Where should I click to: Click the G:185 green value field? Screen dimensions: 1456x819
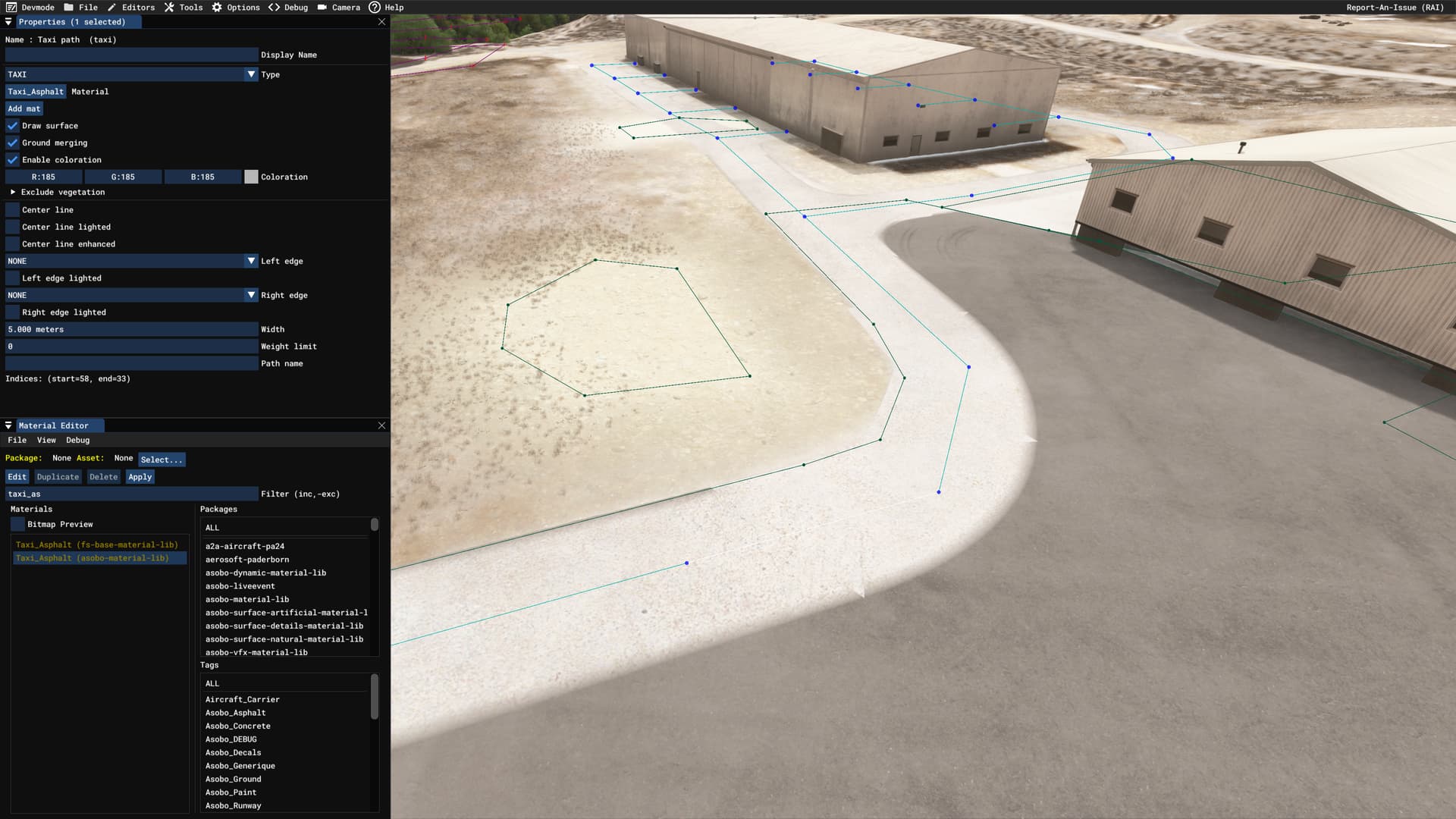pyautogui.click(x=123, y=177)
